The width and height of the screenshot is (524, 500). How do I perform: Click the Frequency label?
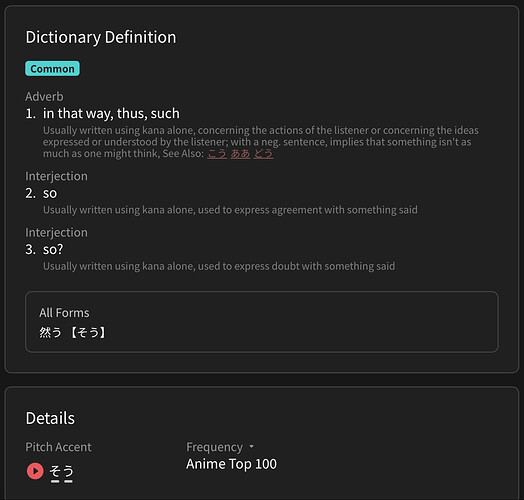(214, 447)
